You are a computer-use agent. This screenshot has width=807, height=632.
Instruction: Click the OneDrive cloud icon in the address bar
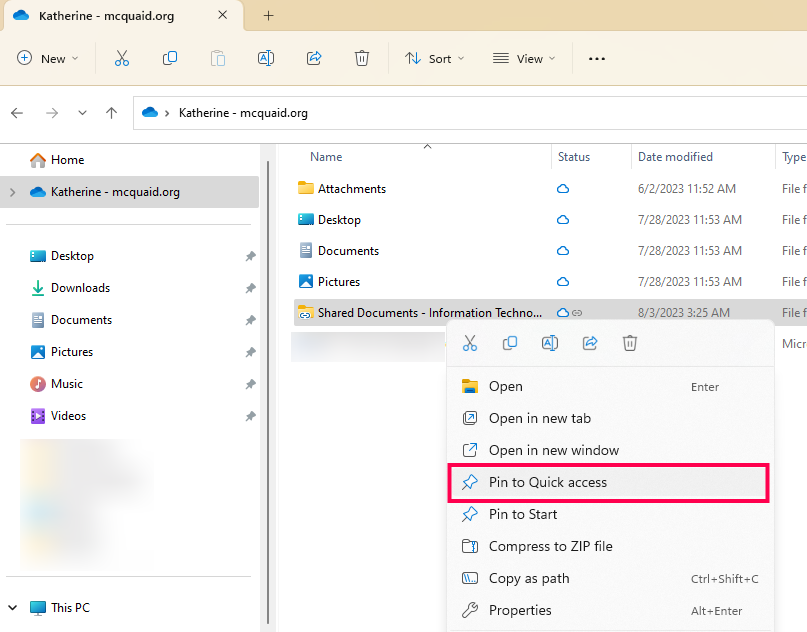coord(150,112)
